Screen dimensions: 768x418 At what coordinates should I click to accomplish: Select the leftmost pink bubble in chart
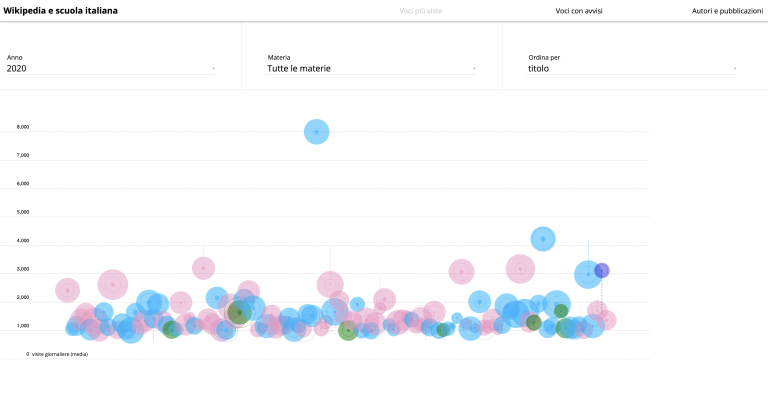67,290
